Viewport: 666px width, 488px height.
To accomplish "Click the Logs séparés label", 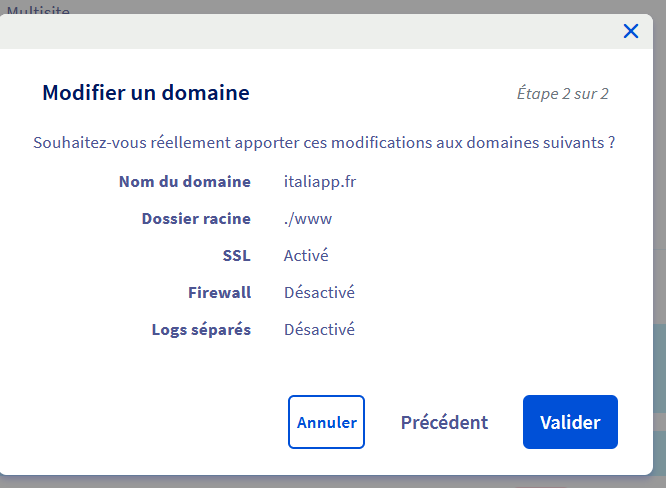I will pos(201,330).
